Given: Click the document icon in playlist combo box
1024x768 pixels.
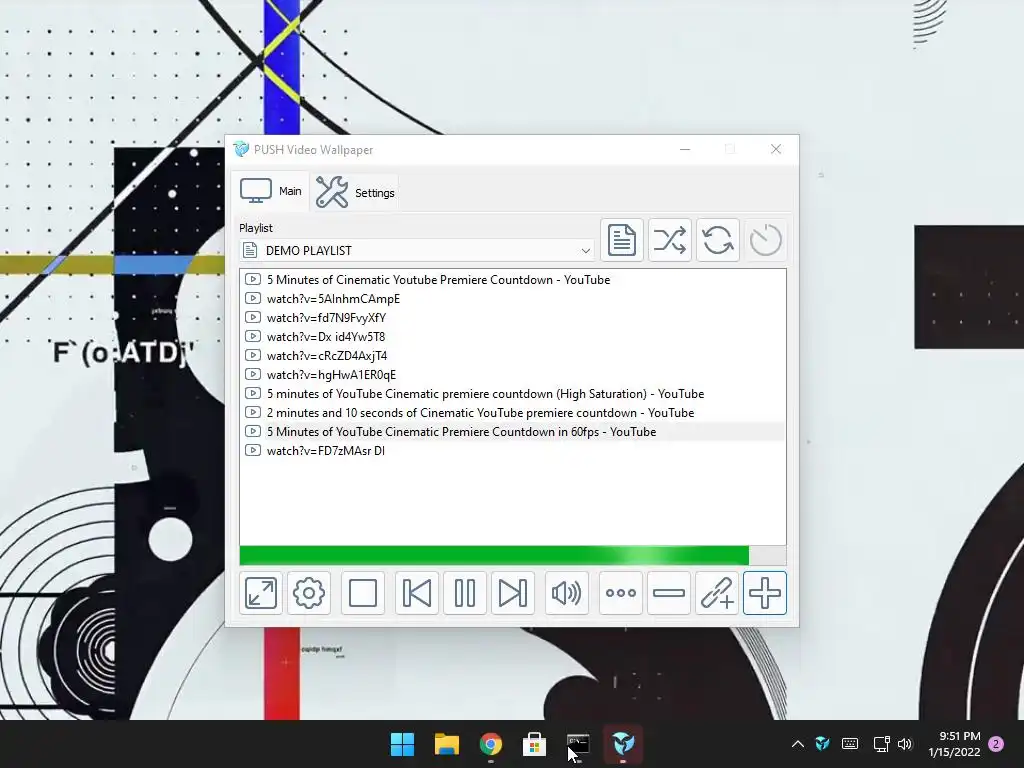Looking at the screenshot, I should (249, 250).
